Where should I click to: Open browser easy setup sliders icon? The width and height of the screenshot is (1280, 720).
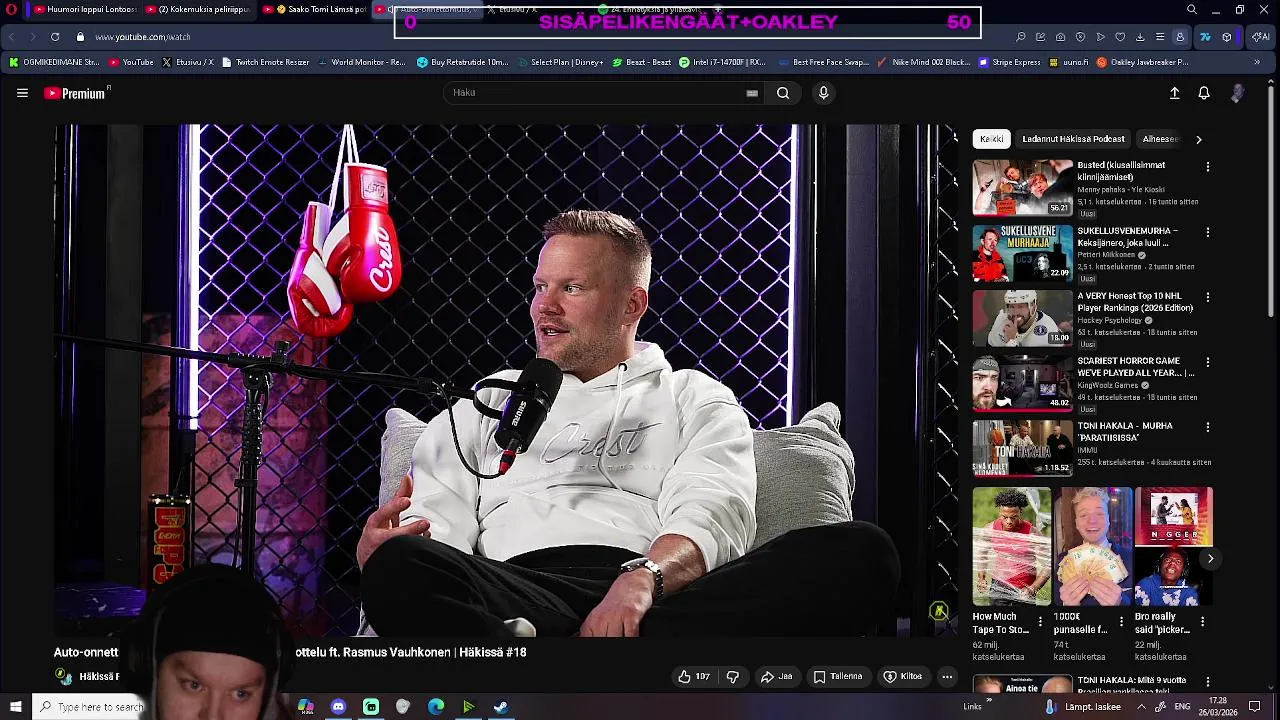[x=1160, y=37]
